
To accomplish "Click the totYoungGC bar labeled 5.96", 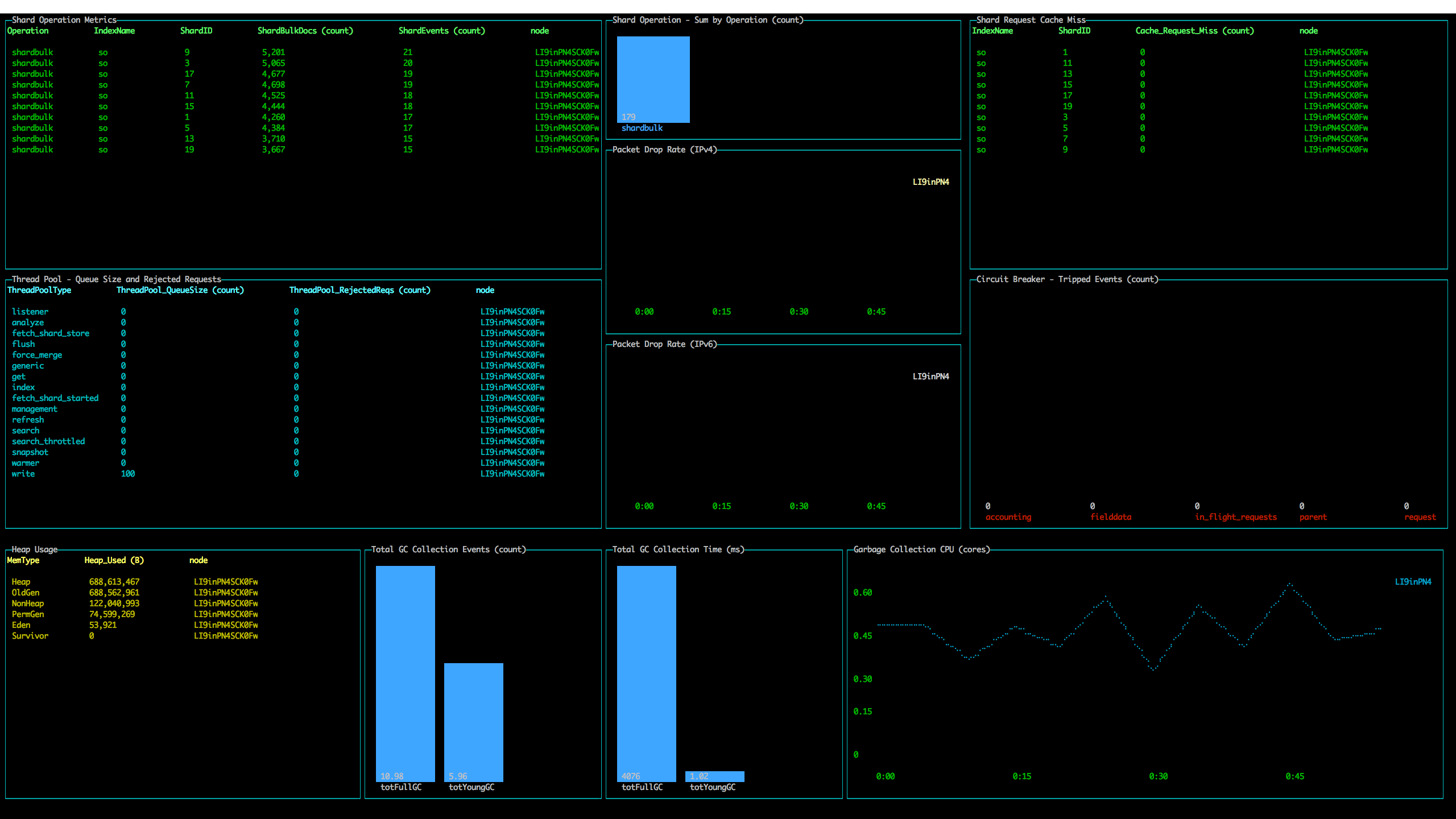I will point(473,722).
